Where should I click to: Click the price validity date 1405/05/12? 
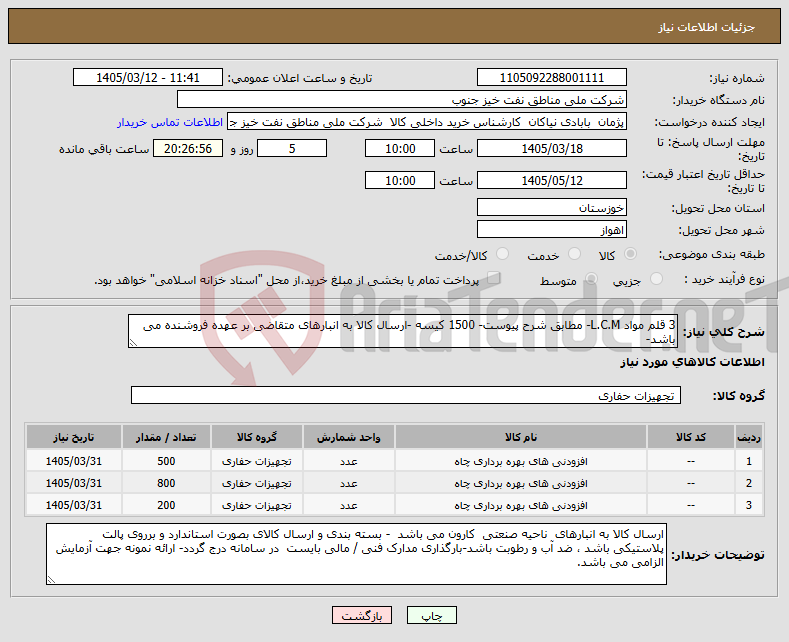point(551,180)
